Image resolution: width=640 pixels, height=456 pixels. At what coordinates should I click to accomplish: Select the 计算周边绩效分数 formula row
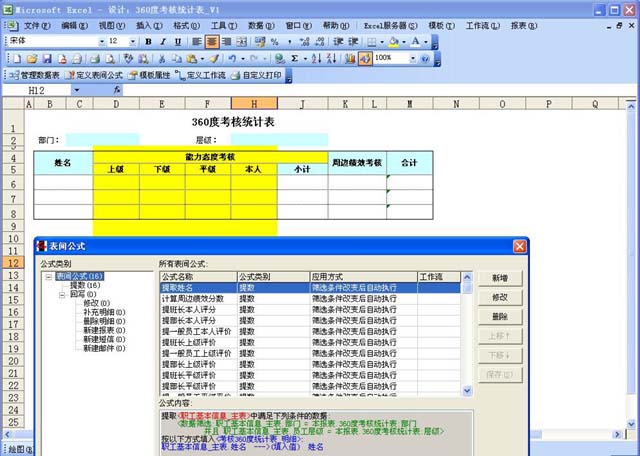click(x=310, y=298)
